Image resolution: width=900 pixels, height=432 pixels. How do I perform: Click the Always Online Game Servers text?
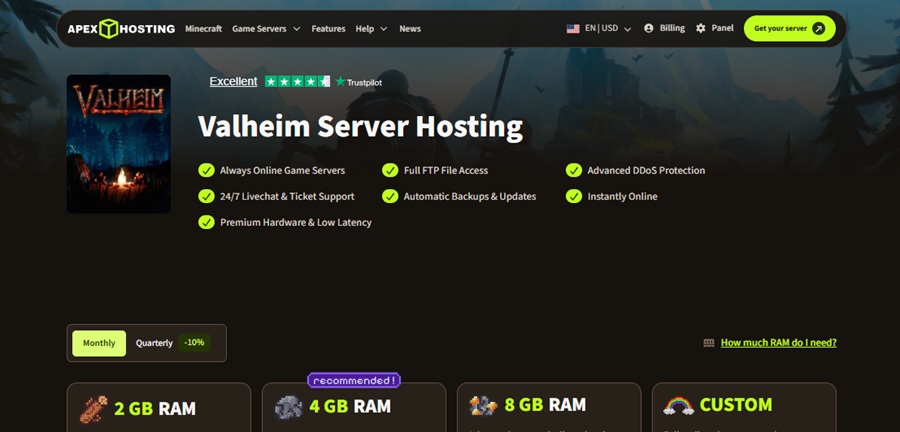(282, 170)
